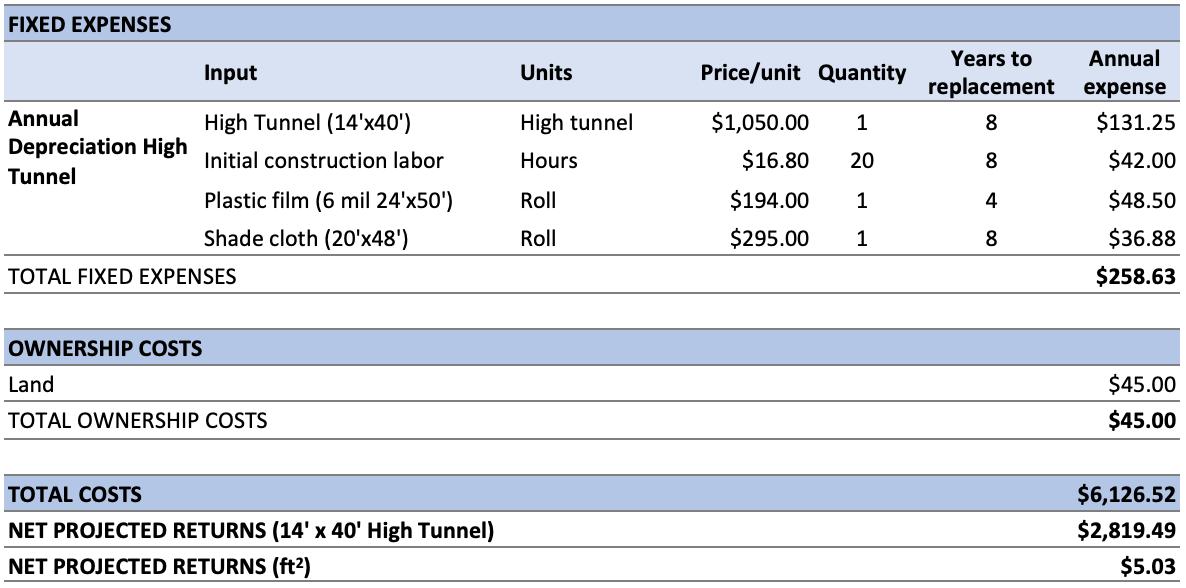Click the $6,126.52 total costs value
1186x588 pixels.
pyautogui.click(x=1127, y=495)
